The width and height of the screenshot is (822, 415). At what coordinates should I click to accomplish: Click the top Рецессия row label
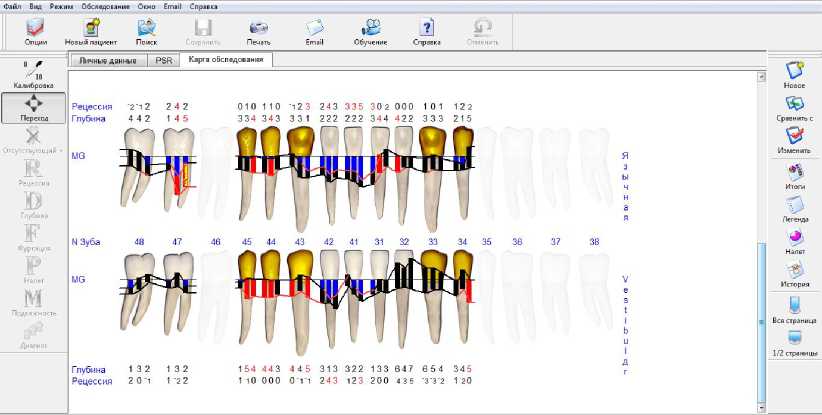pos(92,107)
